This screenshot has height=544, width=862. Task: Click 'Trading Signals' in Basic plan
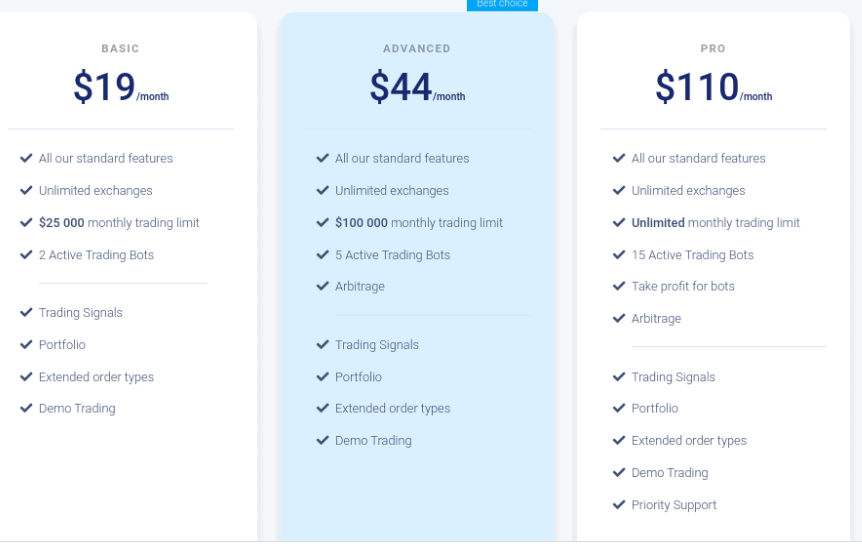[x=81, y=313]
